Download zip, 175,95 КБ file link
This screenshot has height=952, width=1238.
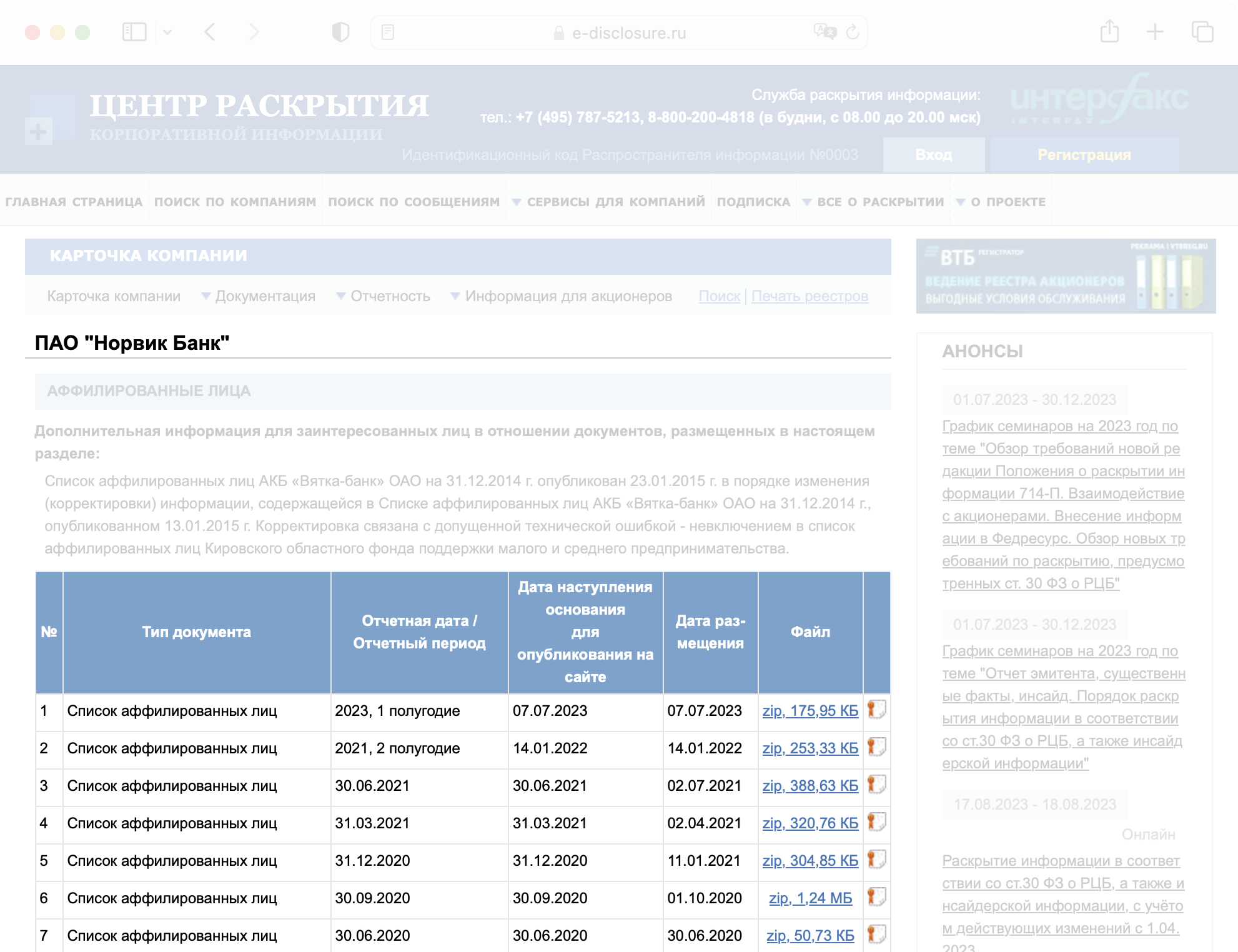(x=810, y=711)
